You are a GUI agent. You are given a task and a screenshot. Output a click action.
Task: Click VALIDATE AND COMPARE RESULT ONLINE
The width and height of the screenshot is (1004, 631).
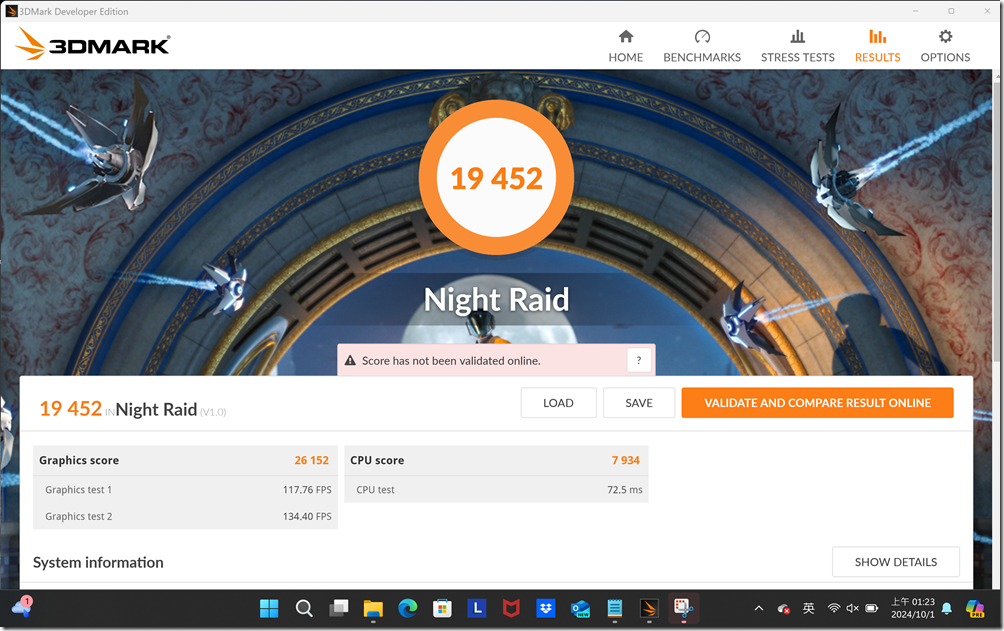817,402
